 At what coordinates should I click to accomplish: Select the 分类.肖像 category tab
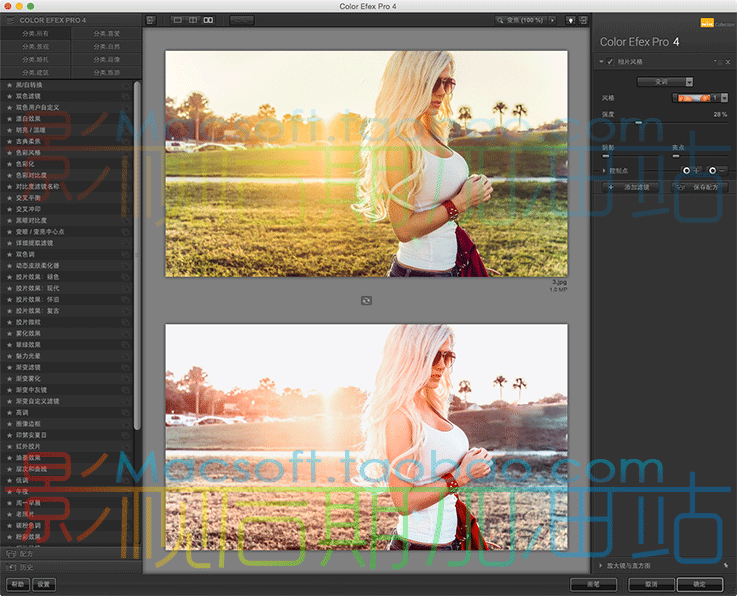coord(106,60)
